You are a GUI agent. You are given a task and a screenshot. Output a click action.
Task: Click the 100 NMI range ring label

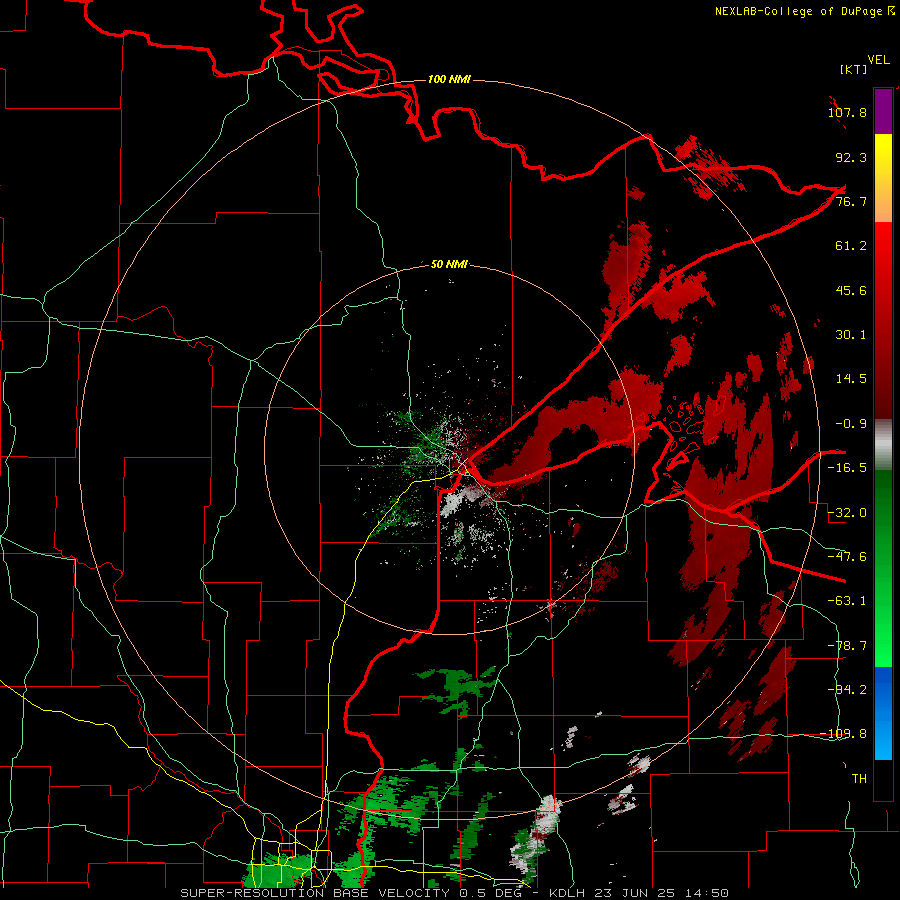[x=449, y=79]
